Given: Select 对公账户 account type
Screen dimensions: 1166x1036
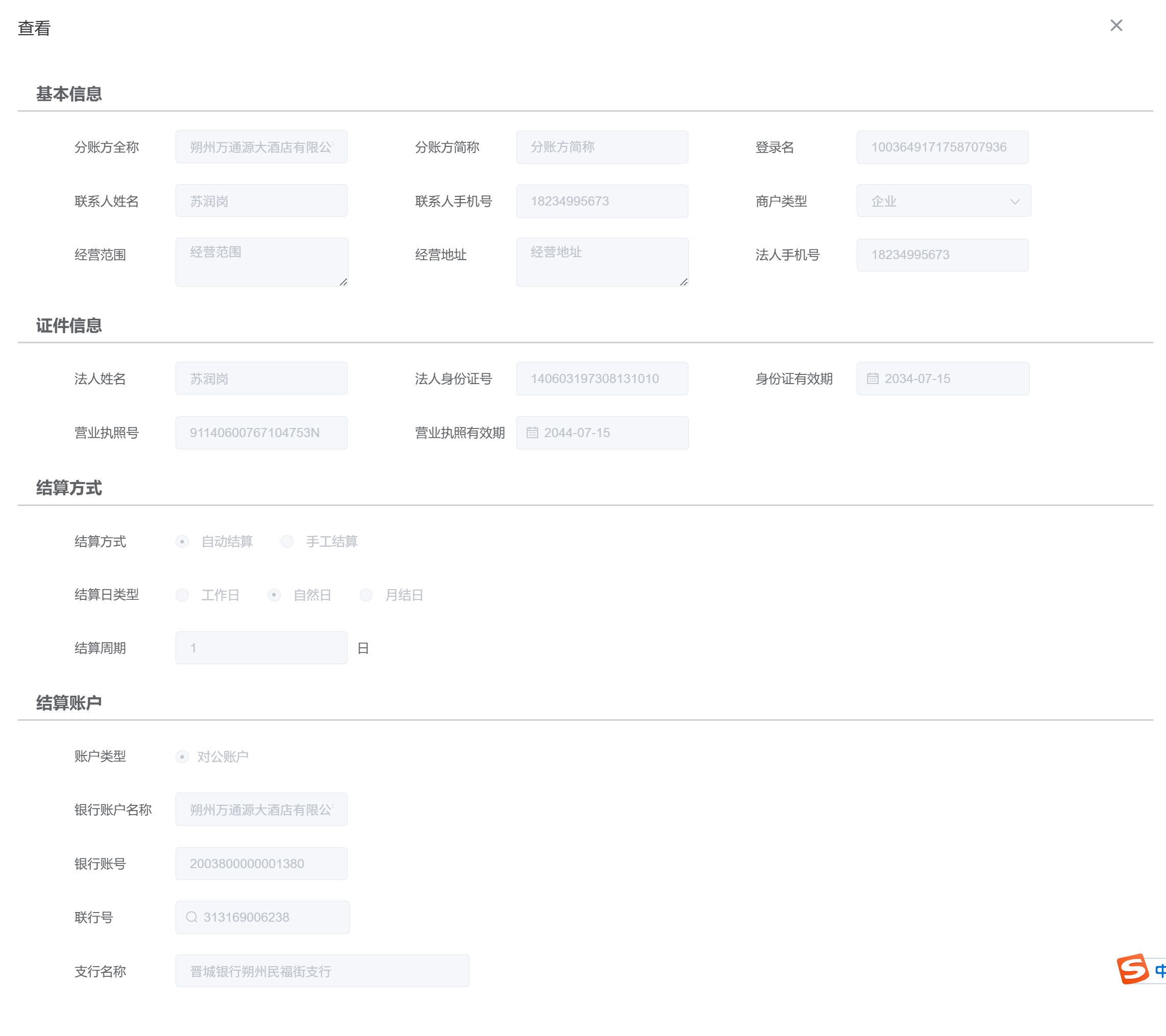Looking at the screenshot, I should click(182, 756).
